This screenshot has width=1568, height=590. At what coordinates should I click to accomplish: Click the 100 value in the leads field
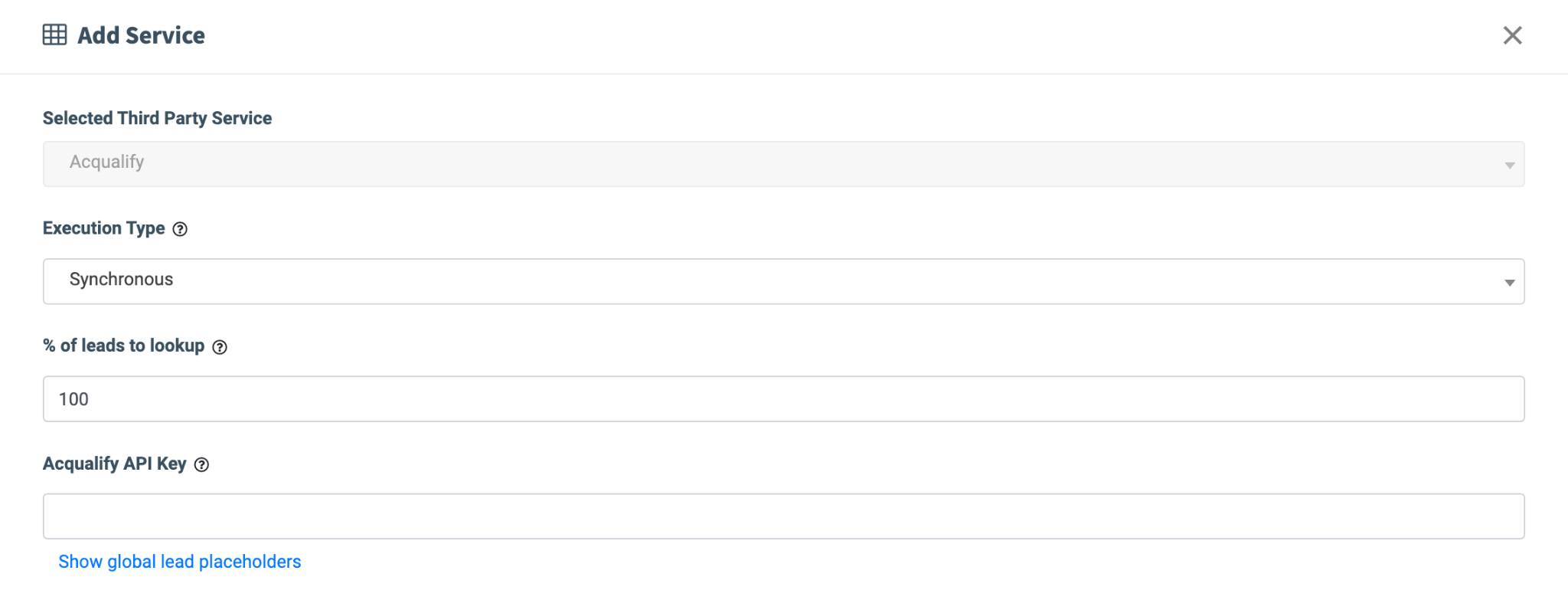[73, 399]
